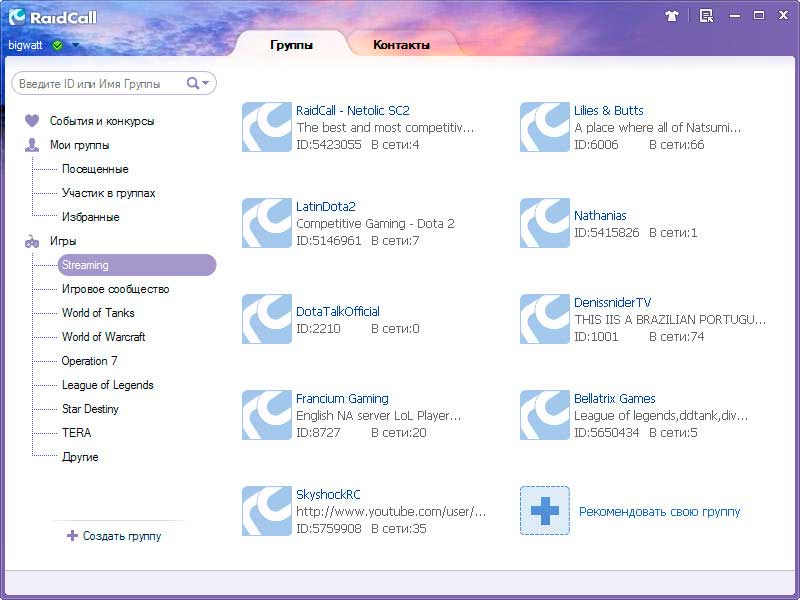Viewport: 800px width, 600px height.
Task: Select World of Tanks category
Action: tap(98, 313)
